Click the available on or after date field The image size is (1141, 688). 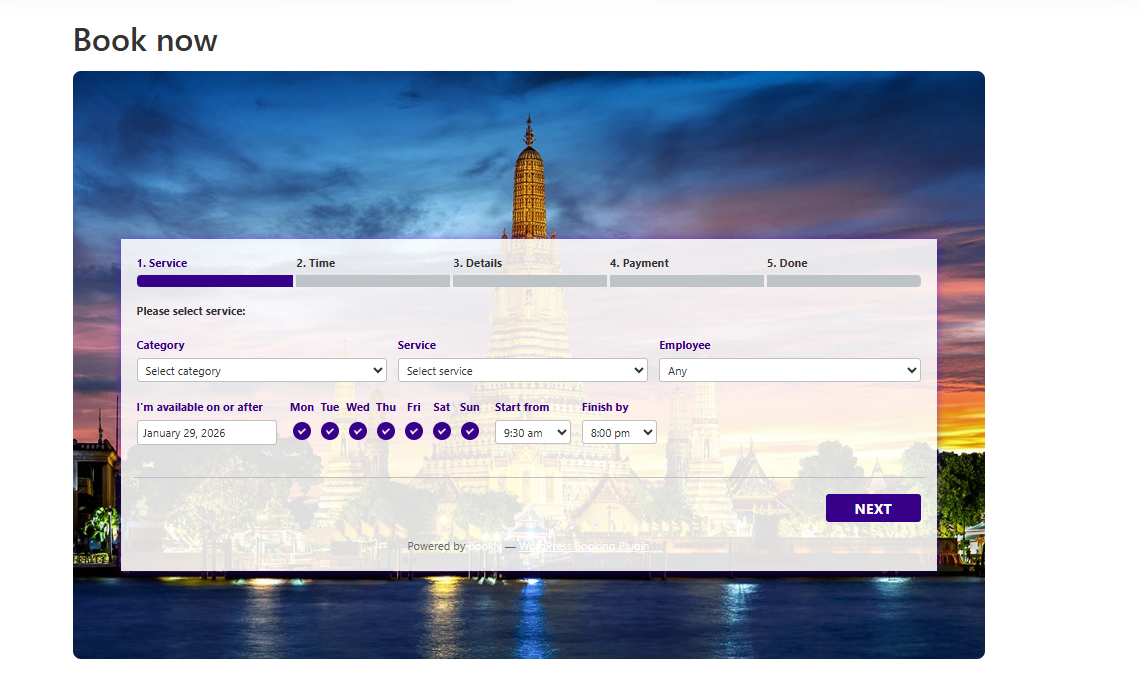pos(206,433)
